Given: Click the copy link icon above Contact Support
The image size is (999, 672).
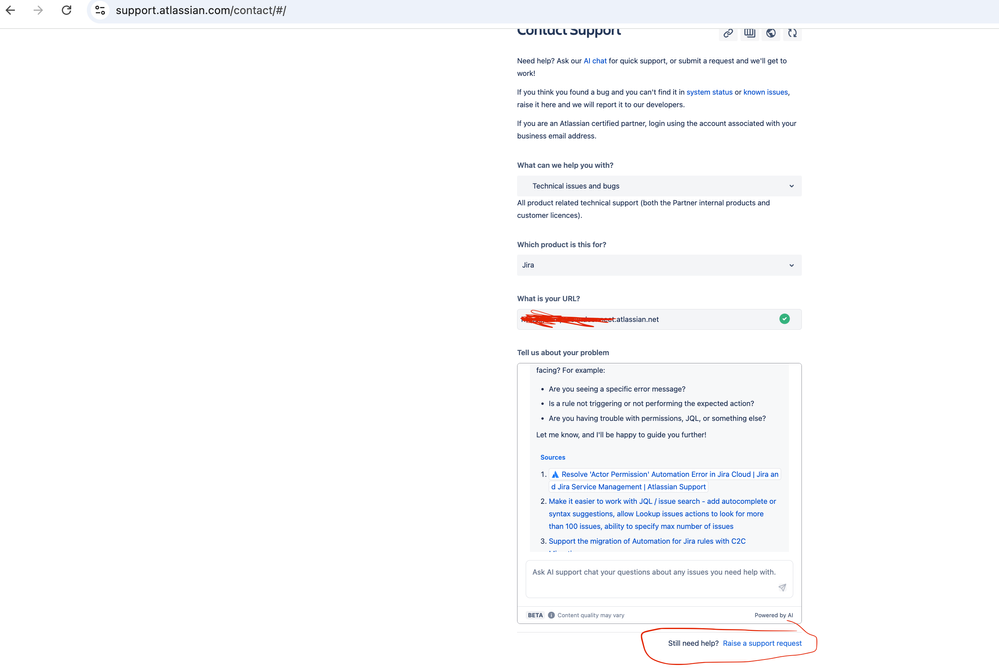Looking at the screenshot, I should [729, 33].
